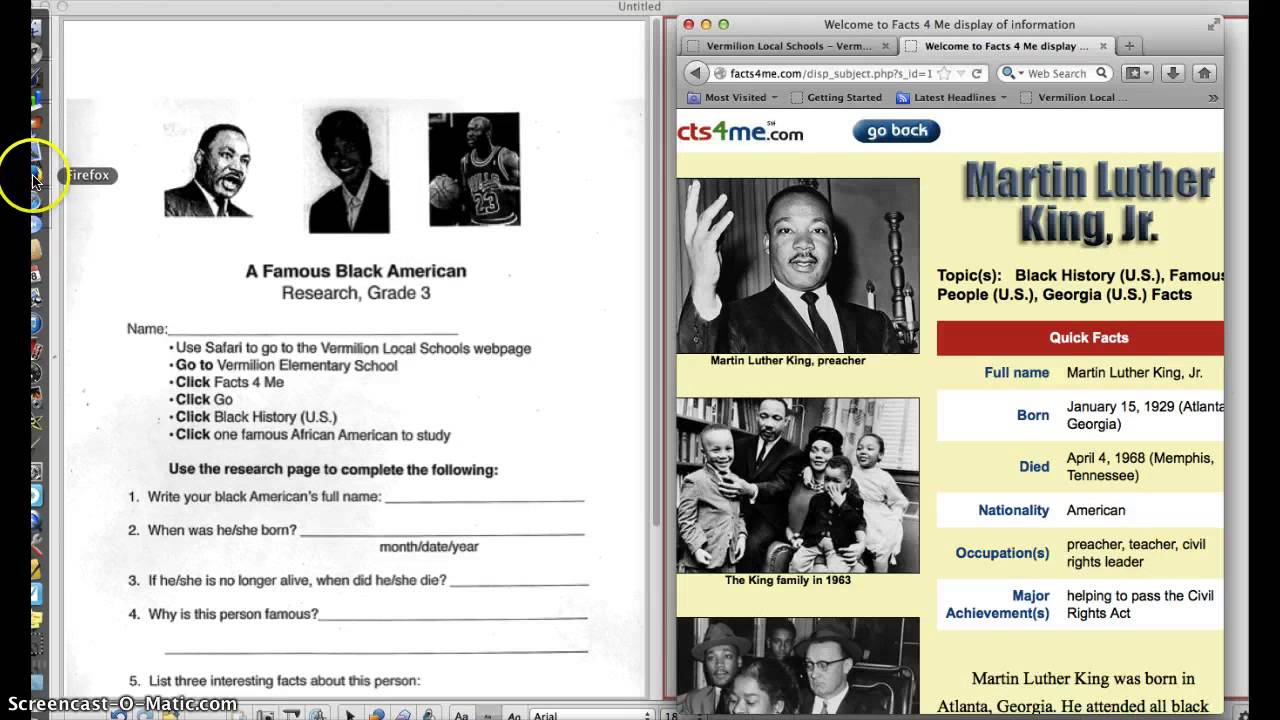Click The King family in 1963 photo
Image resolution: width=1280 pixels, height=720 pixels.
coord(798,485)
